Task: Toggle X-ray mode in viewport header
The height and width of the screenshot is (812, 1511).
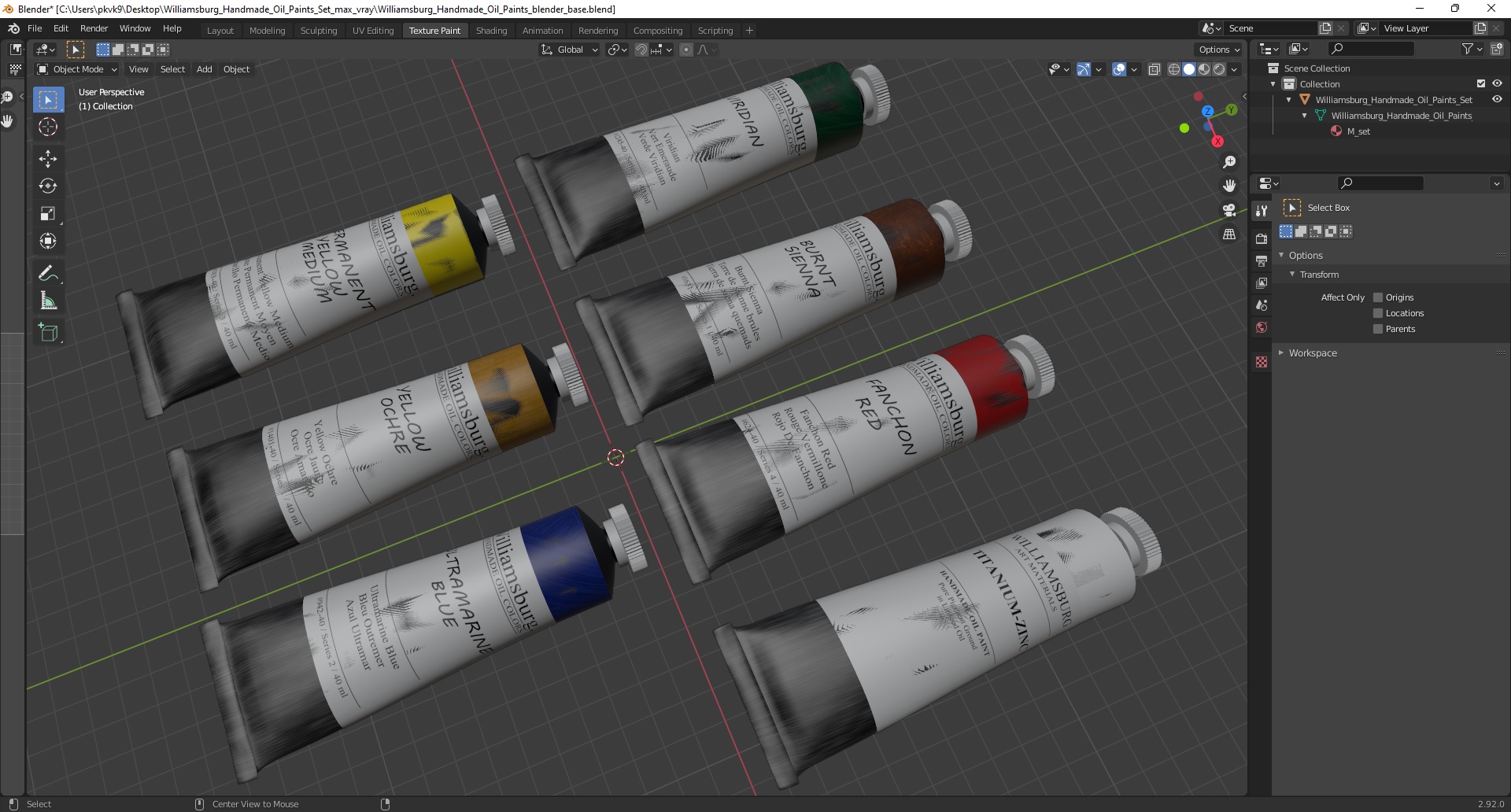Action: [1154, 69]
